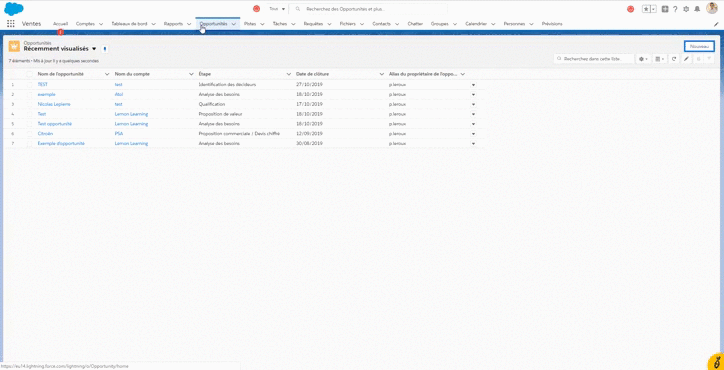Image resolution: width=724 pixels, height=370 pixels.
Task: Open the Exemple d'opportunité link
Action: [x=61, y=144]
